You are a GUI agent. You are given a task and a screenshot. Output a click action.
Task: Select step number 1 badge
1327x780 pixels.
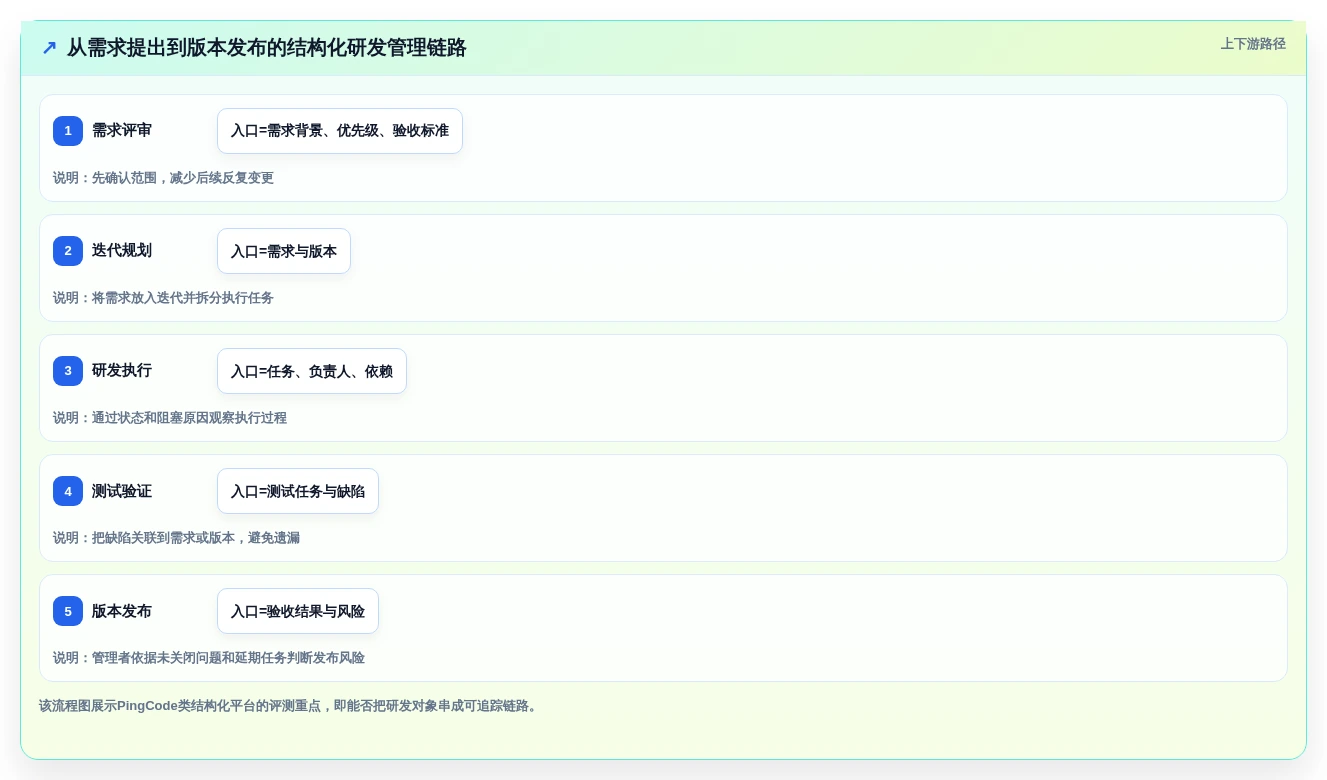[68, 131]
